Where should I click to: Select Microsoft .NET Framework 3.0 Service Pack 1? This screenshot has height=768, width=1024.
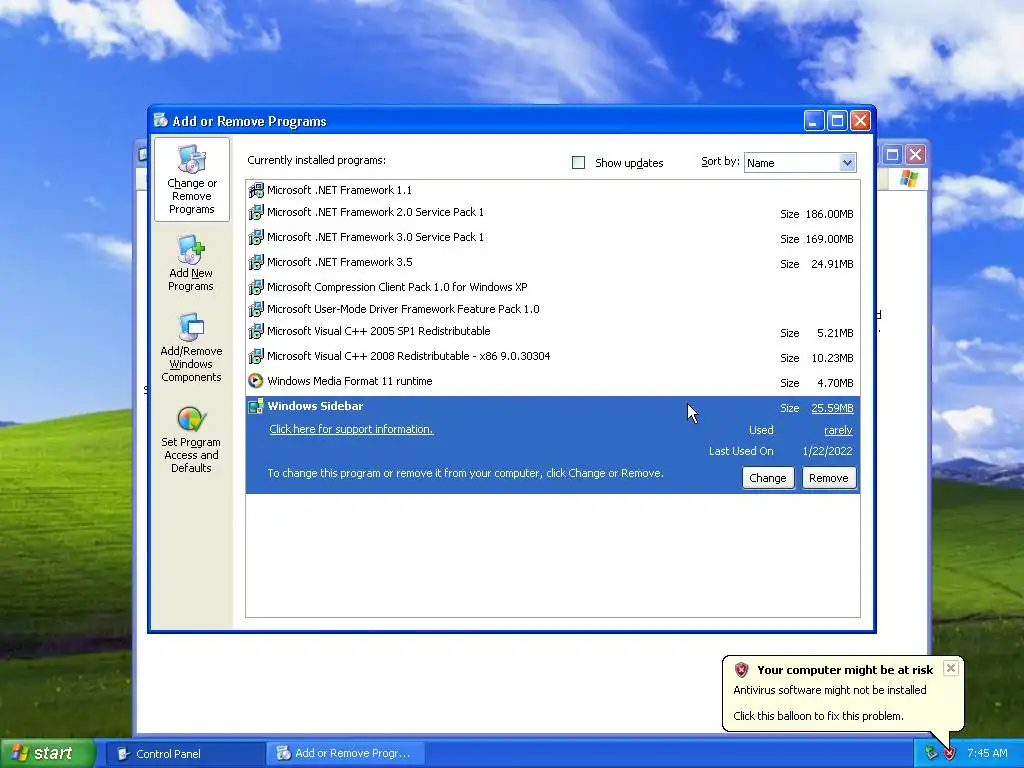pos(552,238)
